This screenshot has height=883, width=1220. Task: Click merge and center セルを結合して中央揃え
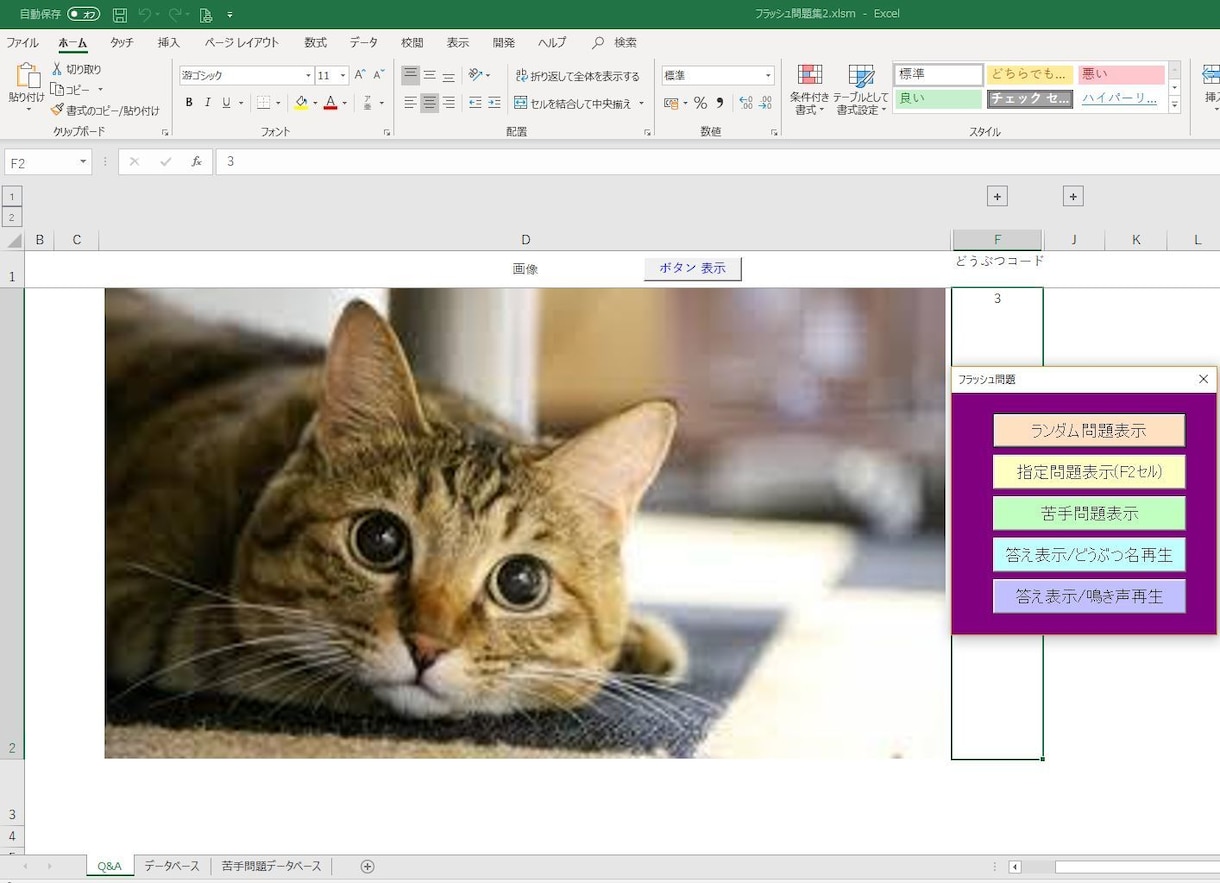tap(572, 103)
